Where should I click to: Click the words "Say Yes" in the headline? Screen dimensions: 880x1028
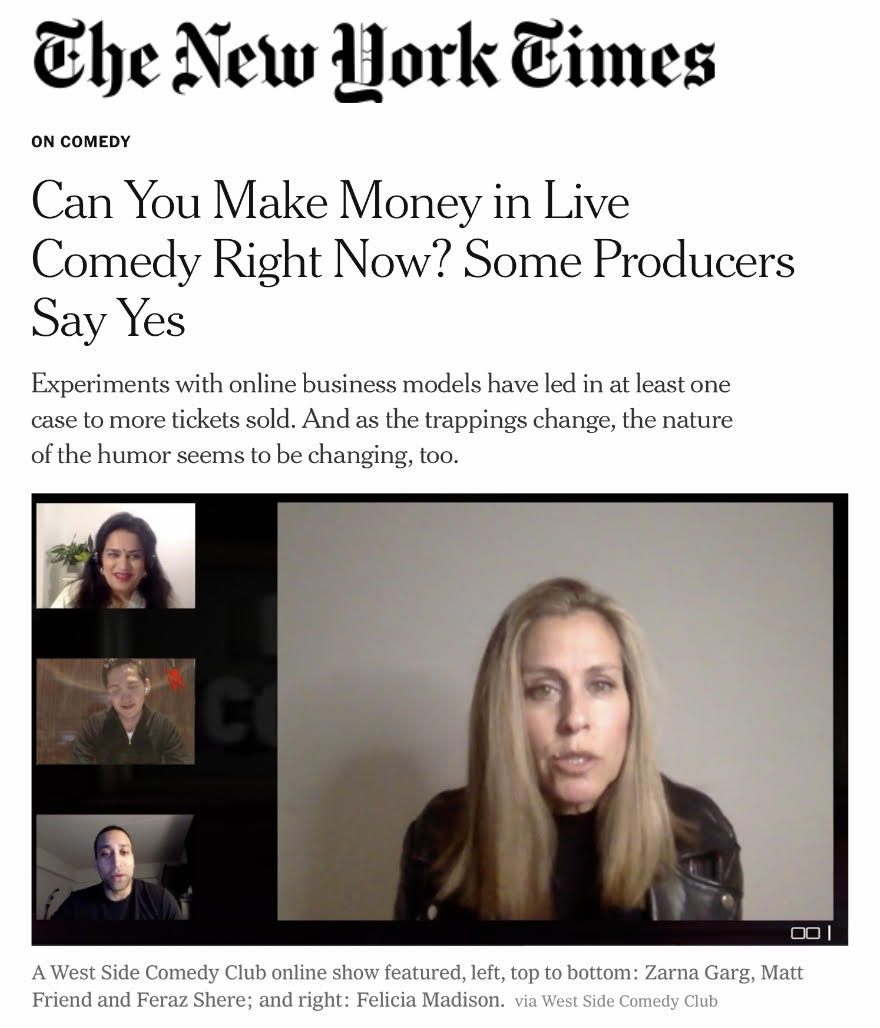(108, 319)
